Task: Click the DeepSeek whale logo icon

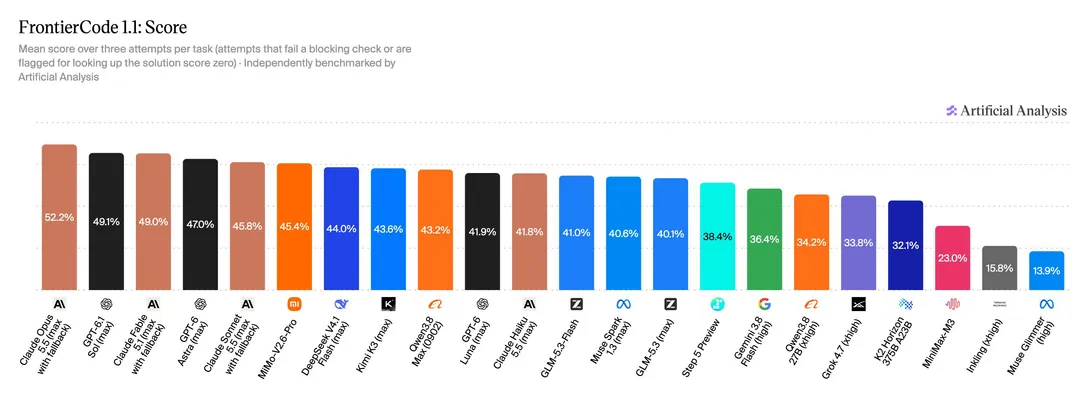Action: (341, 304)
